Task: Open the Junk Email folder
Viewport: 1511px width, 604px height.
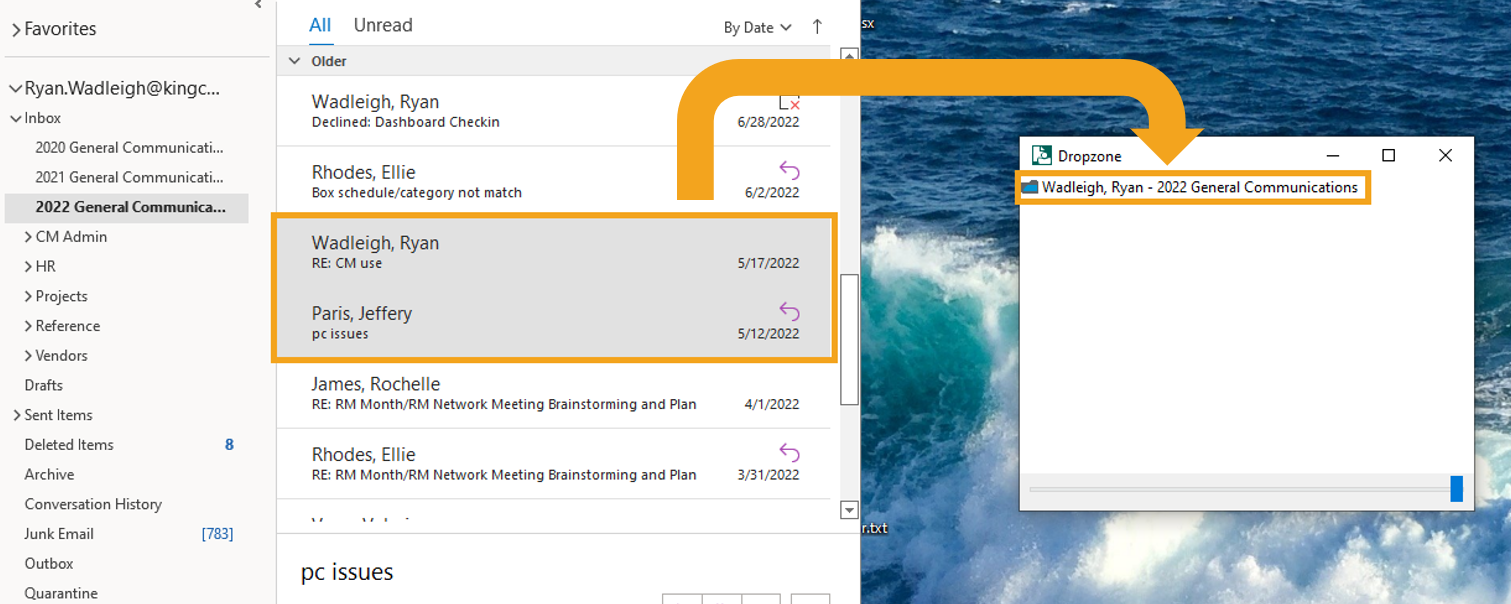Action: (x=59, y=534)
